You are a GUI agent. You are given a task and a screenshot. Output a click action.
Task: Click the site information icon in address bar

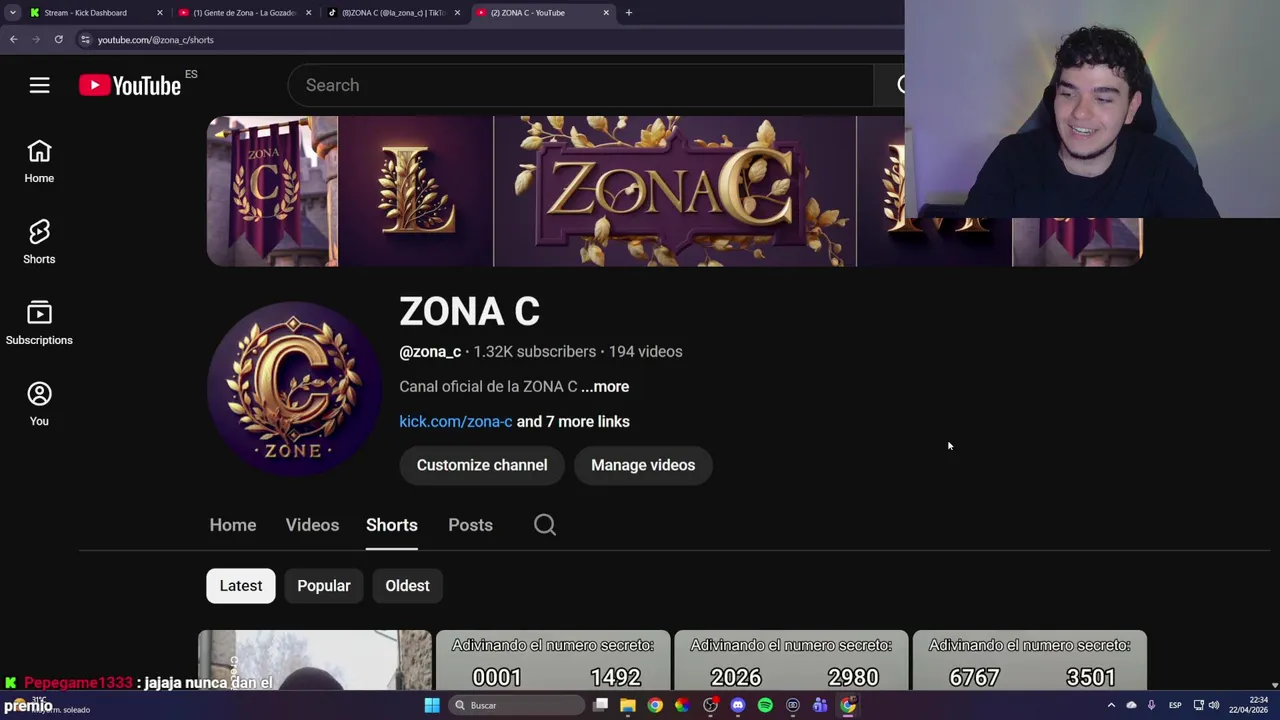coord(86,40)
